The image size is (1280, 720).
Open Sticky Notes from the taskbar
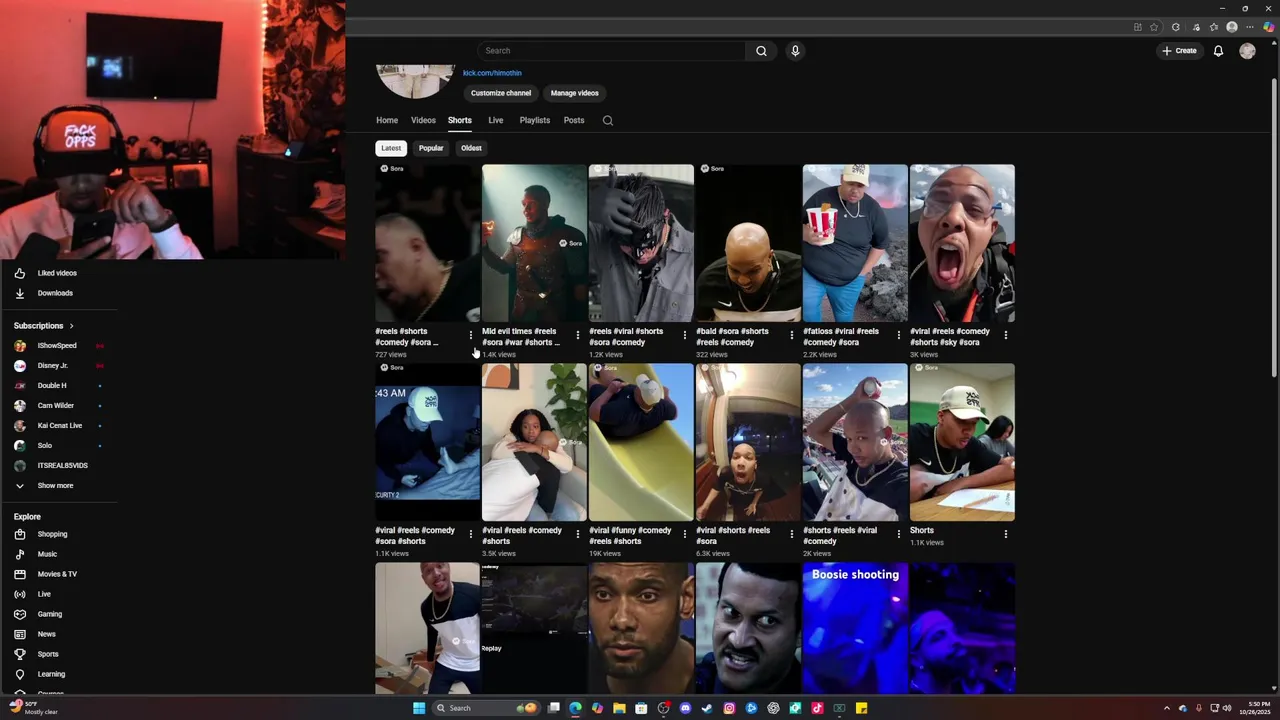[x=861, y=708]
